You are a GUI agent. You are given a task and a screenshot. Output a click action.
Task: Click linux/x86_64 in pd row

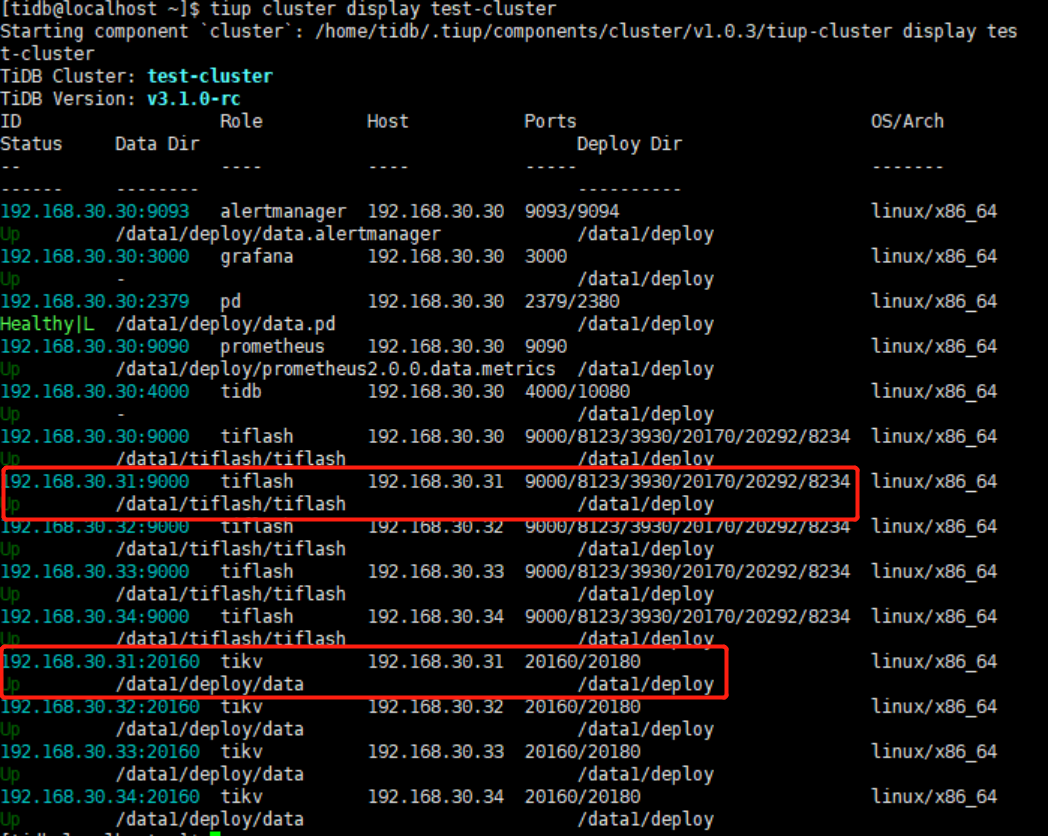[934, 301]
